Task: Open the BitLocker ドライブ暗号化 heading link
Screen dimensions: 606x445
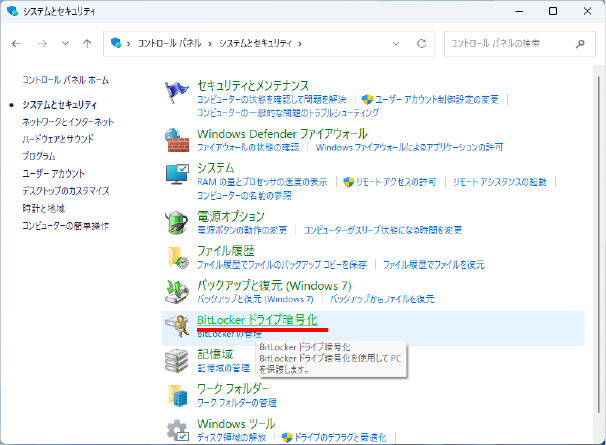Action: [257, 320]
